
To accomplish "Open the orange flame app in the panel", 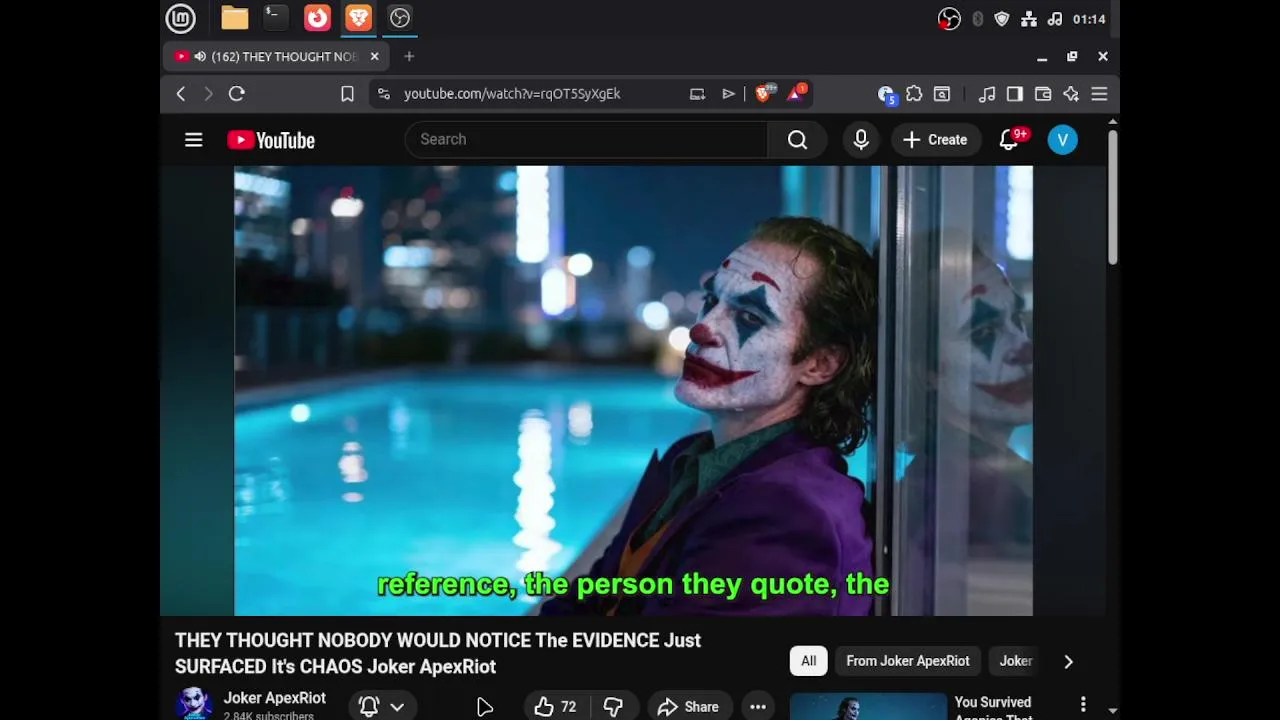I will [317, 18].
